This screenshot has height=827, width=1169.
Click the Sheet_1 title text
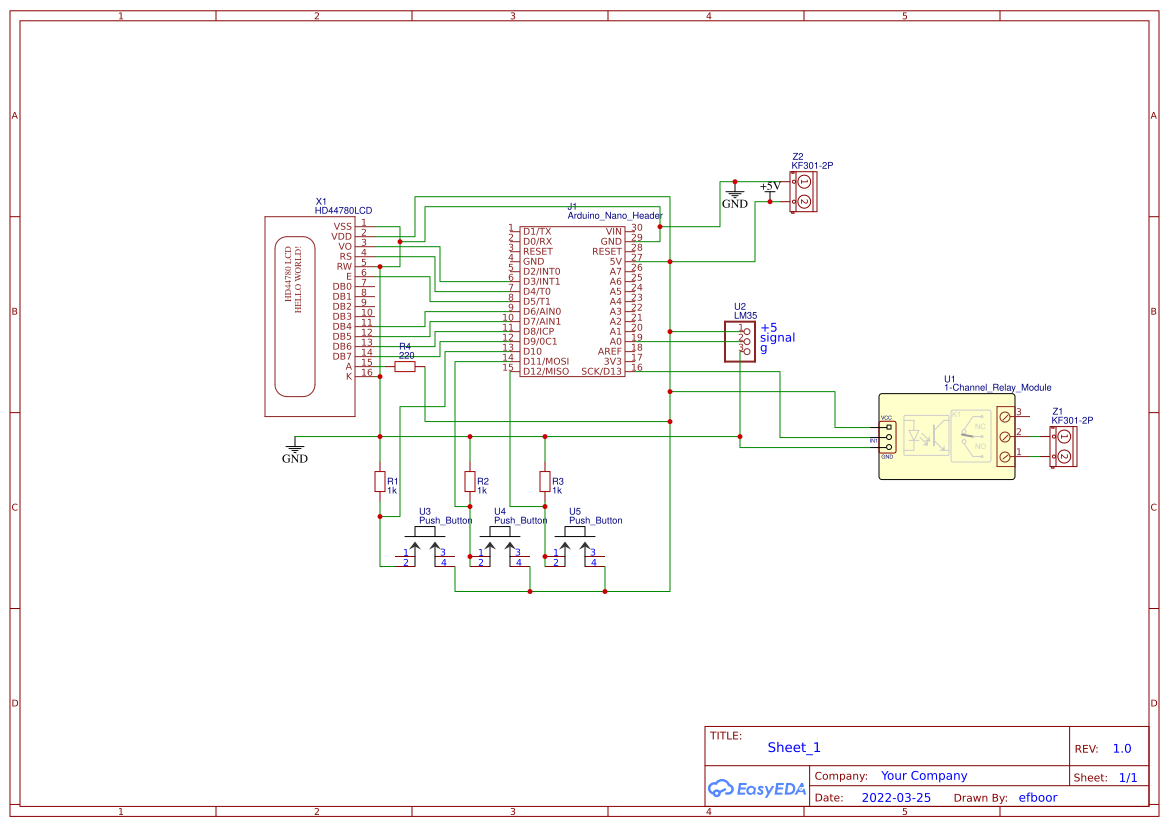pyautogui.click(x=793, y=747)
